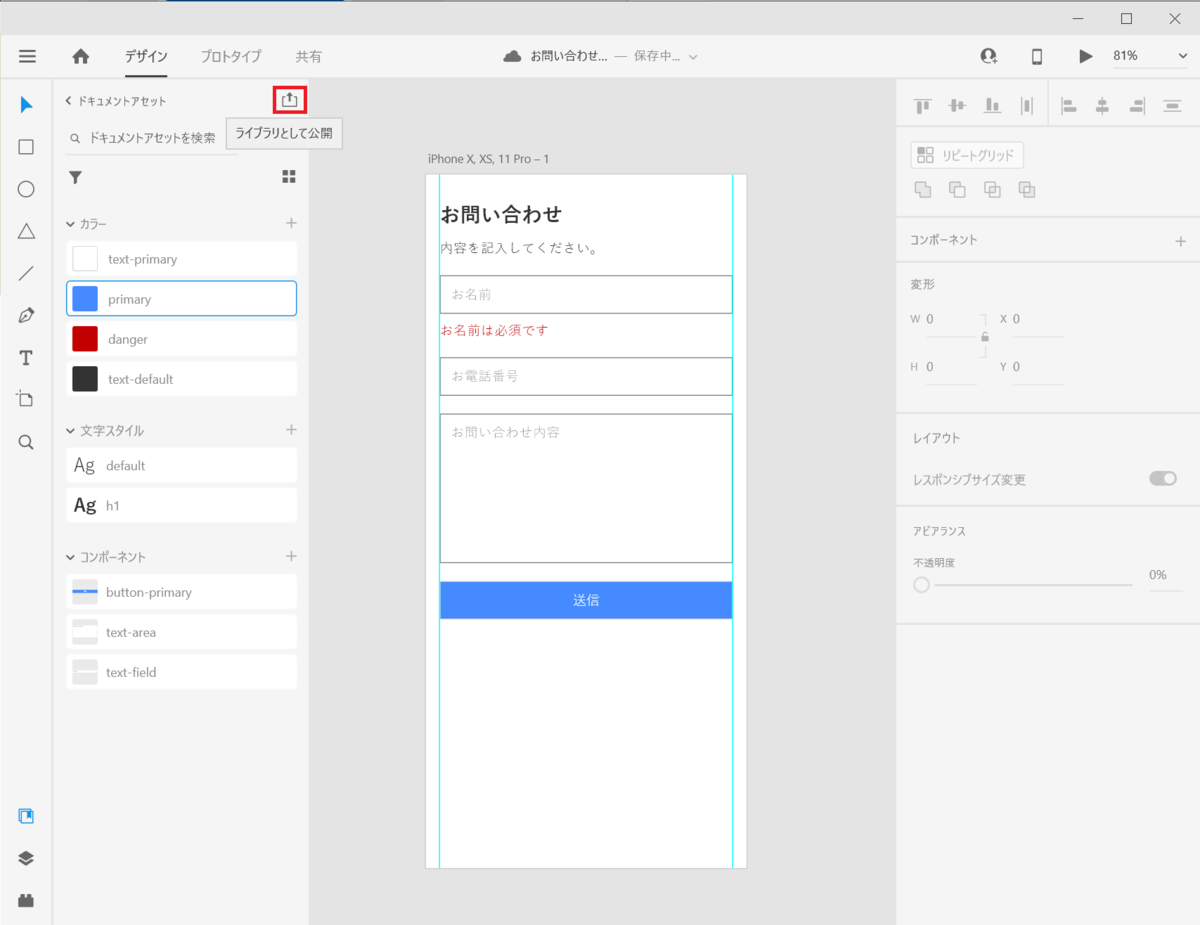Apply the Add boolean operation
Image resolution: width=1200 pixels, height=925 pixels.
click(923, 189)
